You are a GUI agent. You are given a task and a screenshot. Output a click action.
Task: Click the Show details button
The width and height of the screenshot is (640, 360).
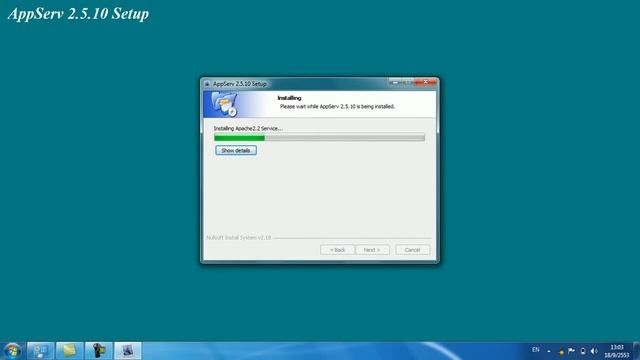[x=236, y=150]
